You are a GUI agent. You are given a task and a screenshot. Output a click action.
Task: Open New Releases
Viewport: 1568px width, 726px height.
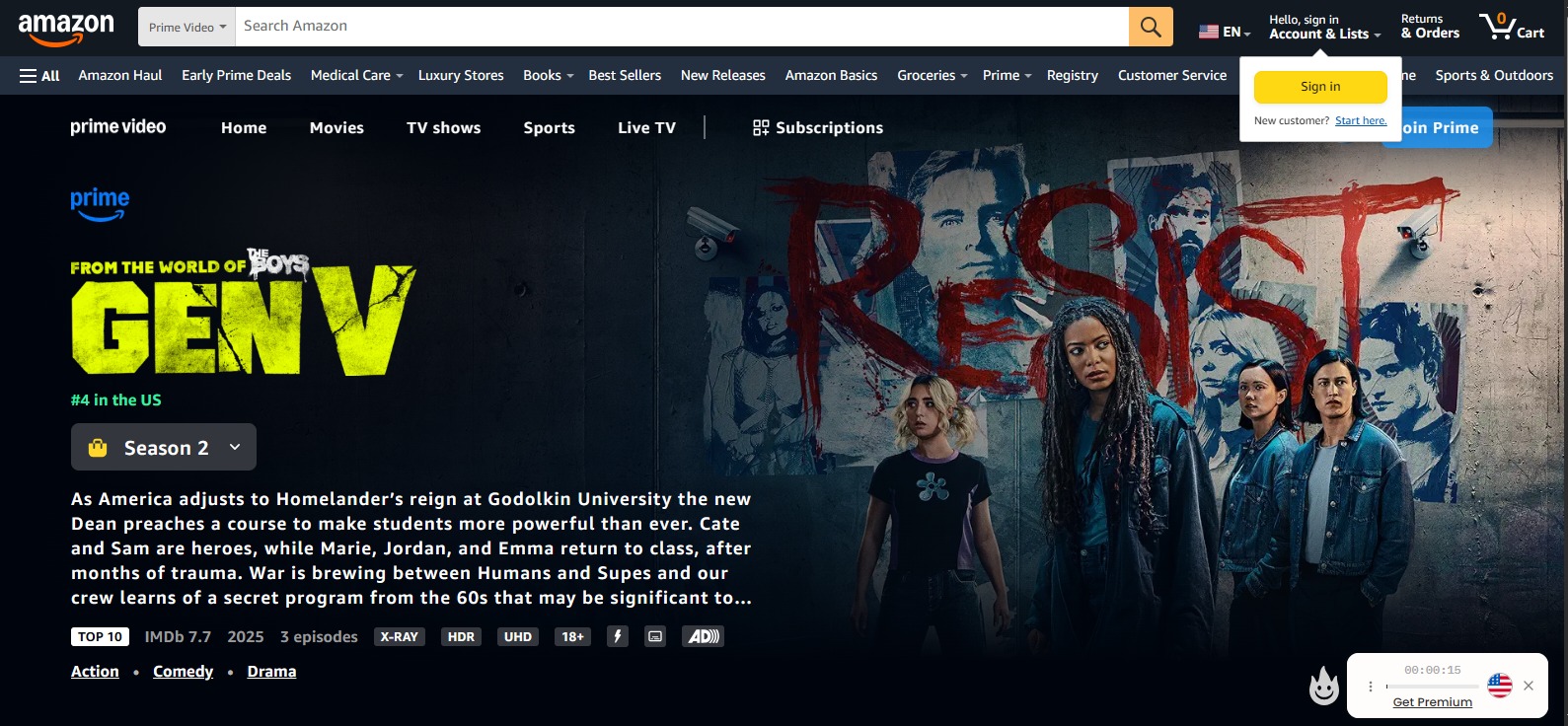click(x=723, y=75)
